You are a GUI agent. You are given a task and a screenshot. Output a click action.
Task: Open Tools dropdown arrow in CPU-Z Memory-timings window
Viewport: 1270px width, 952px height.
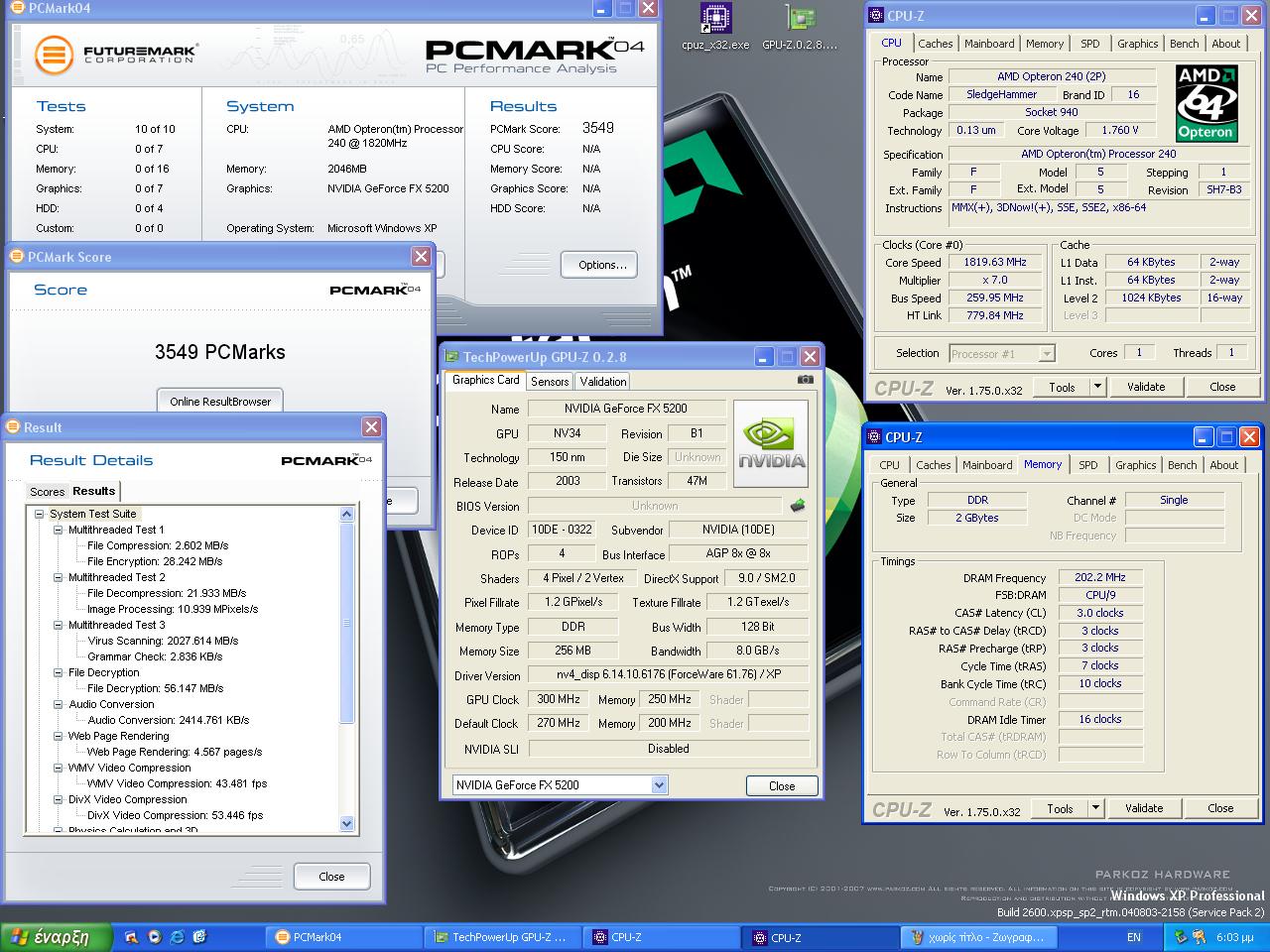pos(1095,808)
